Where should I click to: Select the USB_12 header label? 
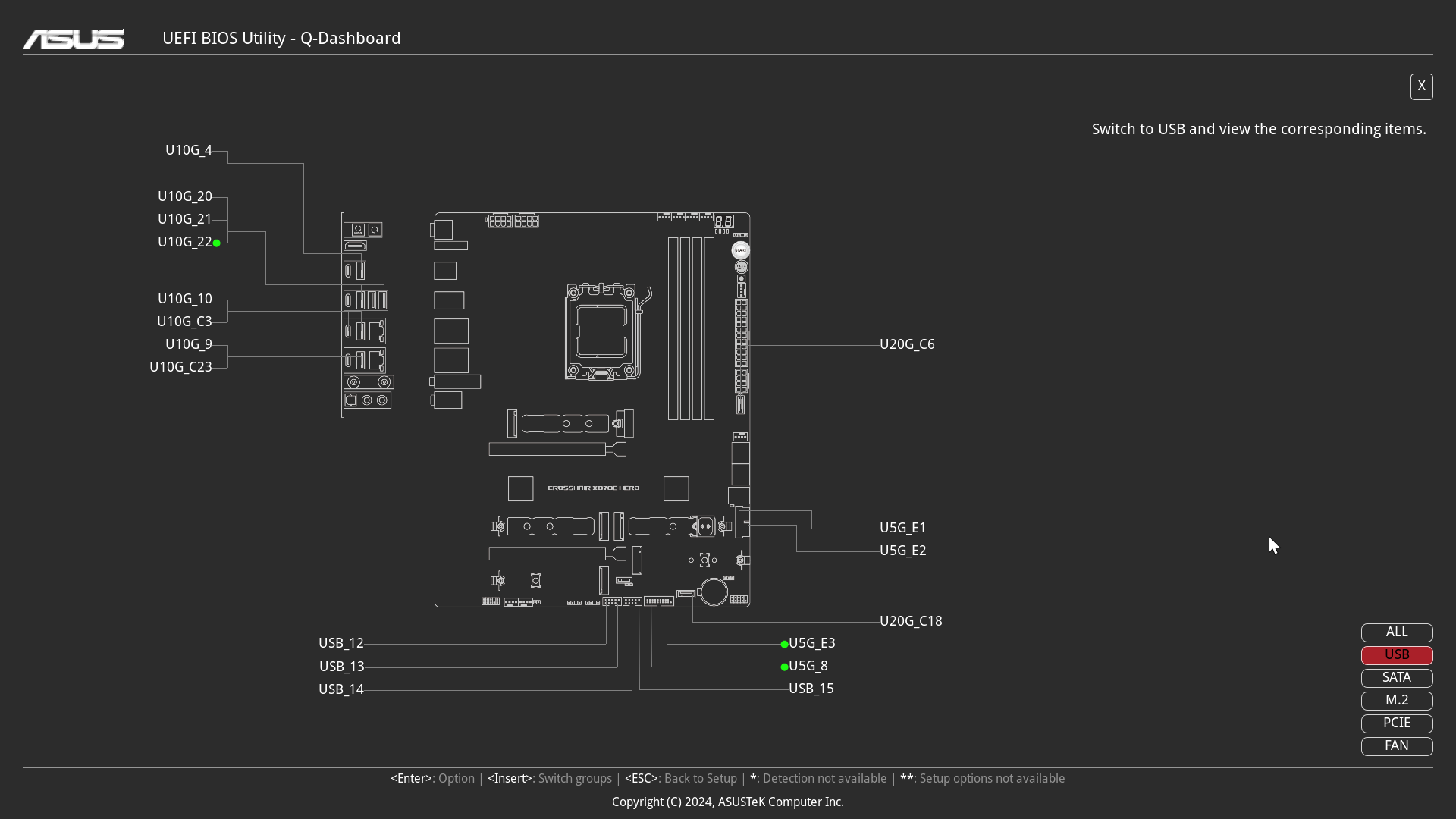341,643
